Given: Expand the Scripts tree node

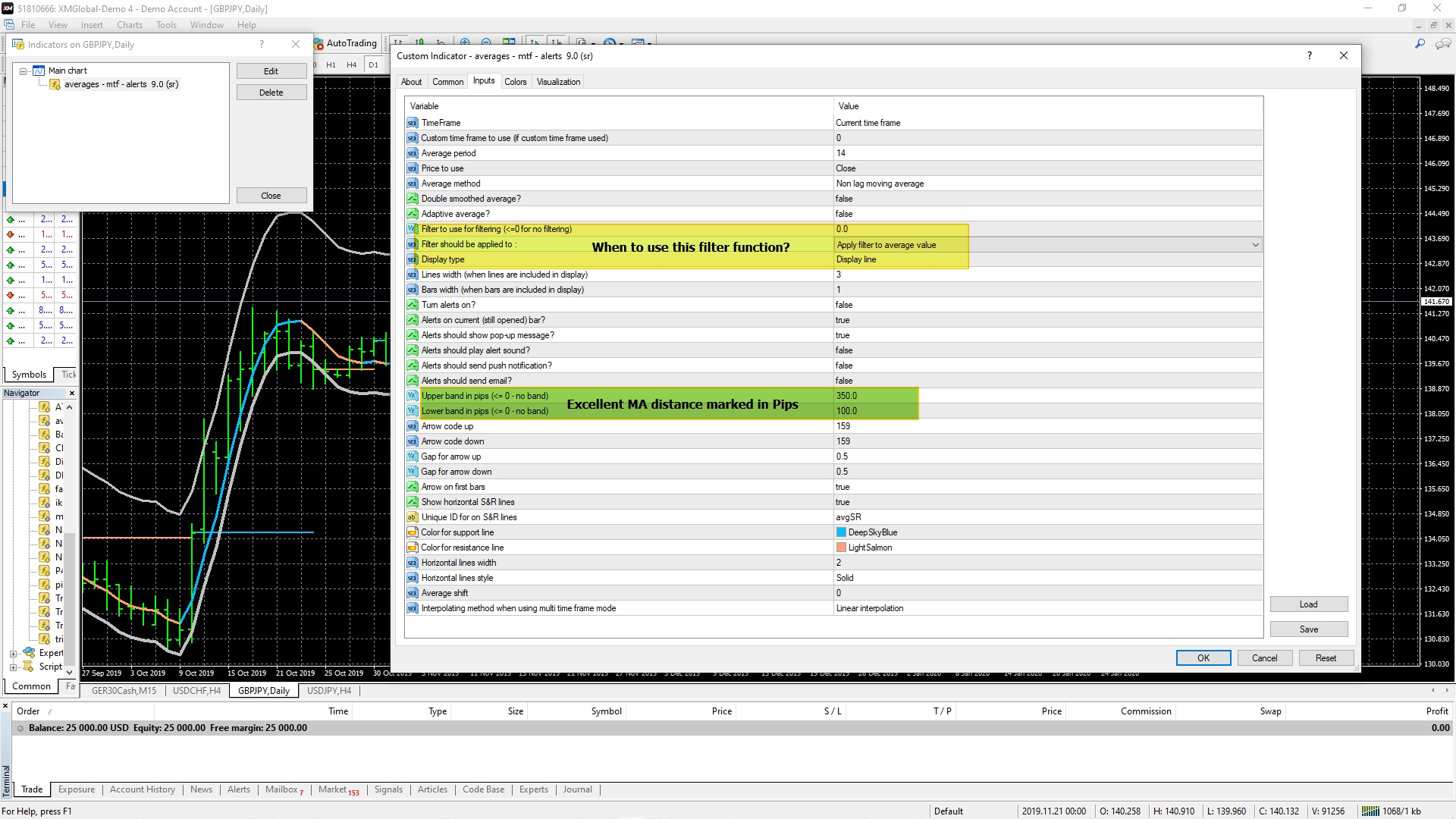Looking at the screenshot, I should pyautogui.click(x=13, y=667).
